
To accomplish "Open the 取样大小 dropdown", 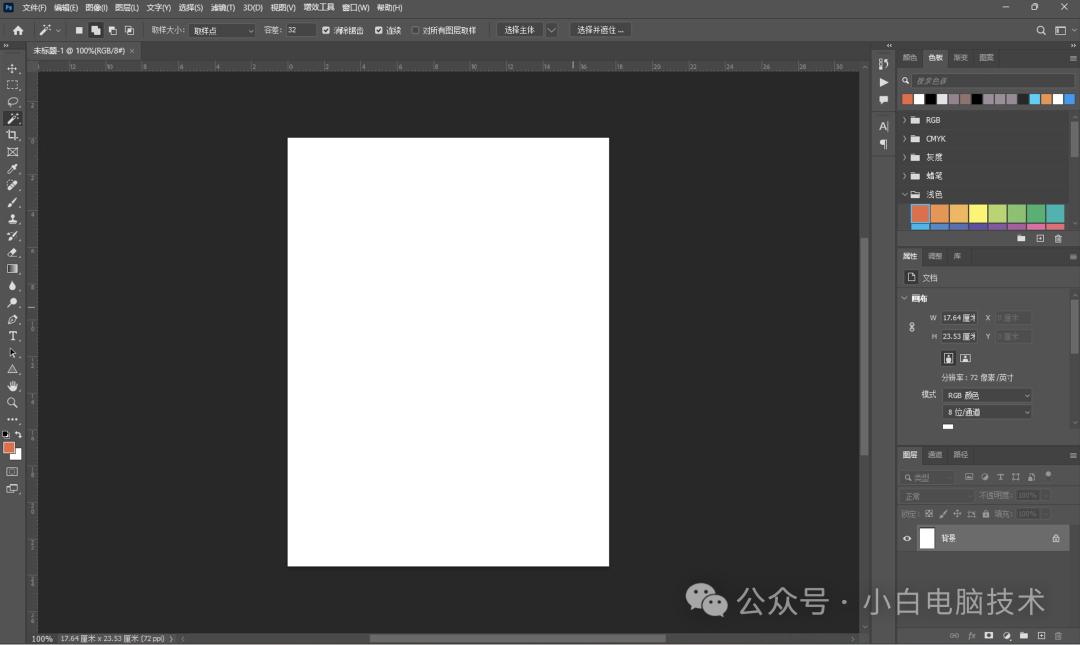I will (x=222, y=30).
